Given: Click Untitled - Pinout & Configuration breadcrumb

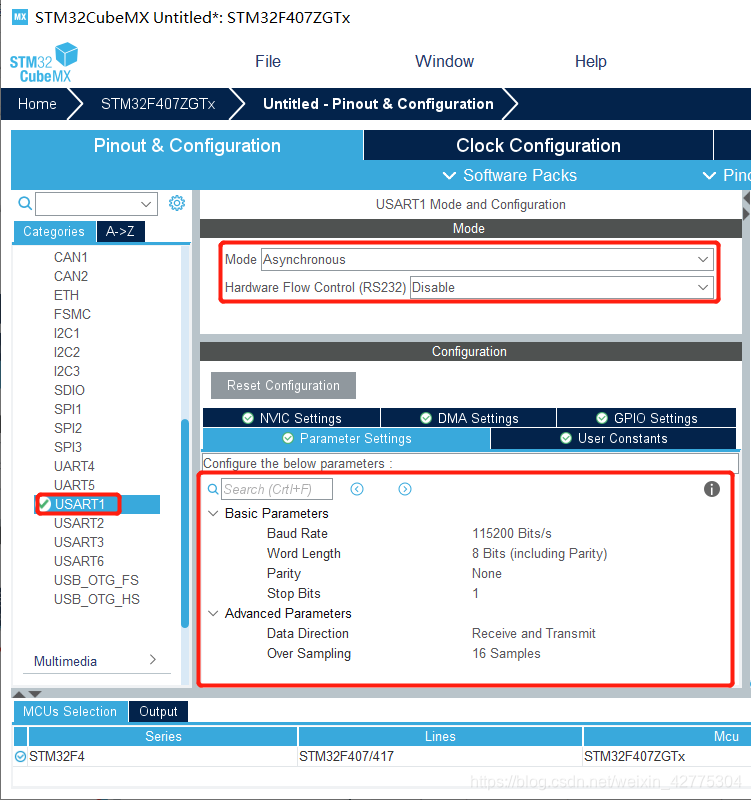Looking at the screenshot, I should point(378,104).
